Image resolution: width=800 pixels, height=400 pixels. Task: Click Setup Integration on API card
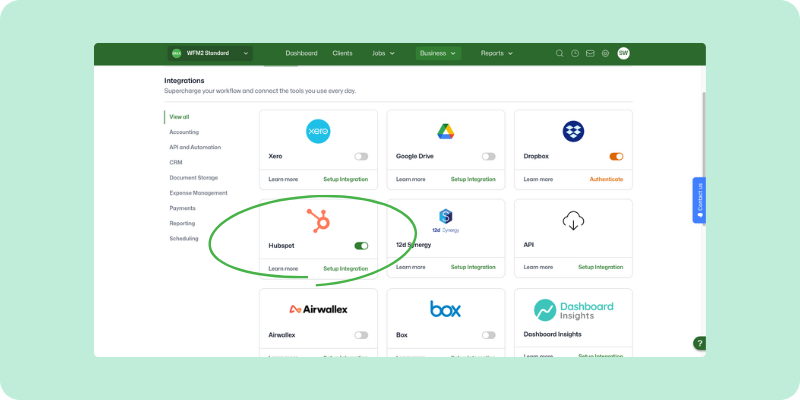(601, 267)
